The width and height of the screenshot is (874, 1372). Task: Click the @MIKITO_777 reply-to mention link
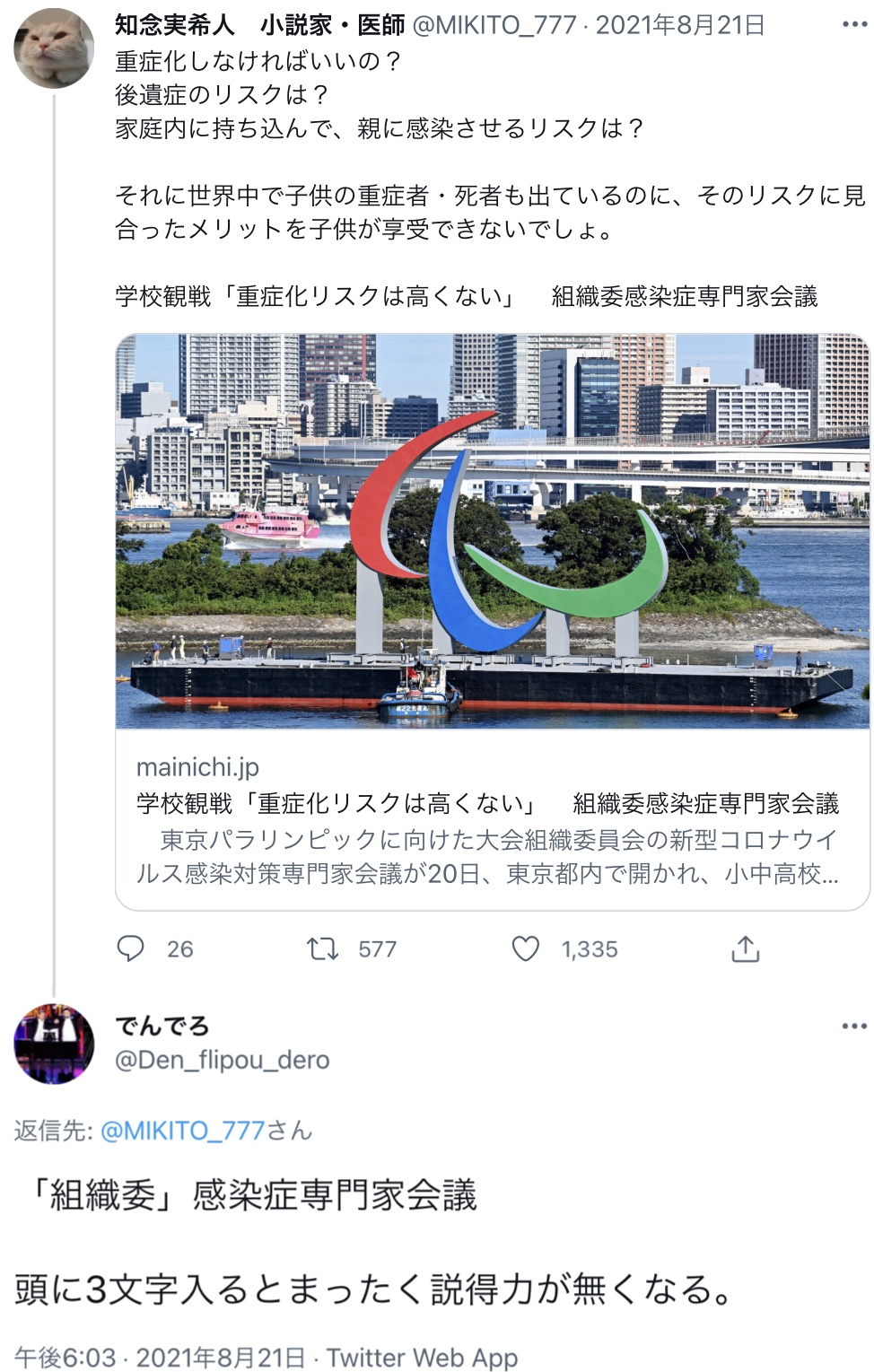(x=183, y=1131)
